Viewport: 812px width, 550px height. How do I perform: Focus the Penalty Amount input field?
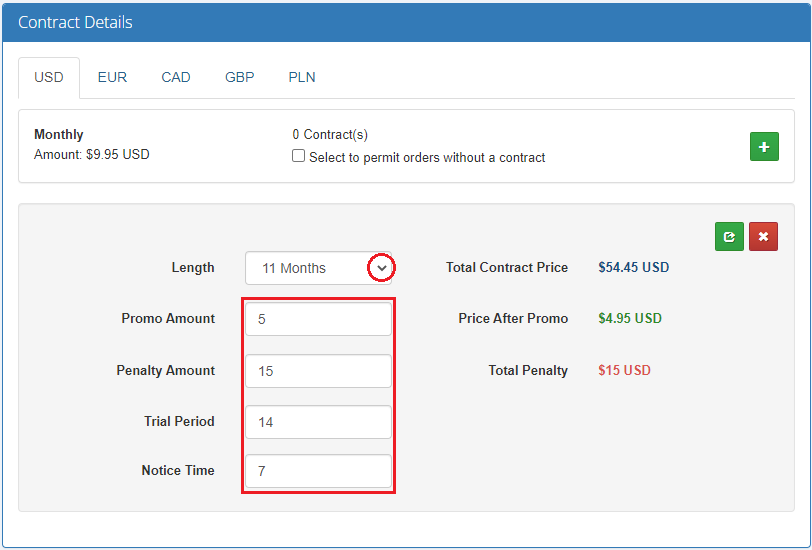click(318, 371)
